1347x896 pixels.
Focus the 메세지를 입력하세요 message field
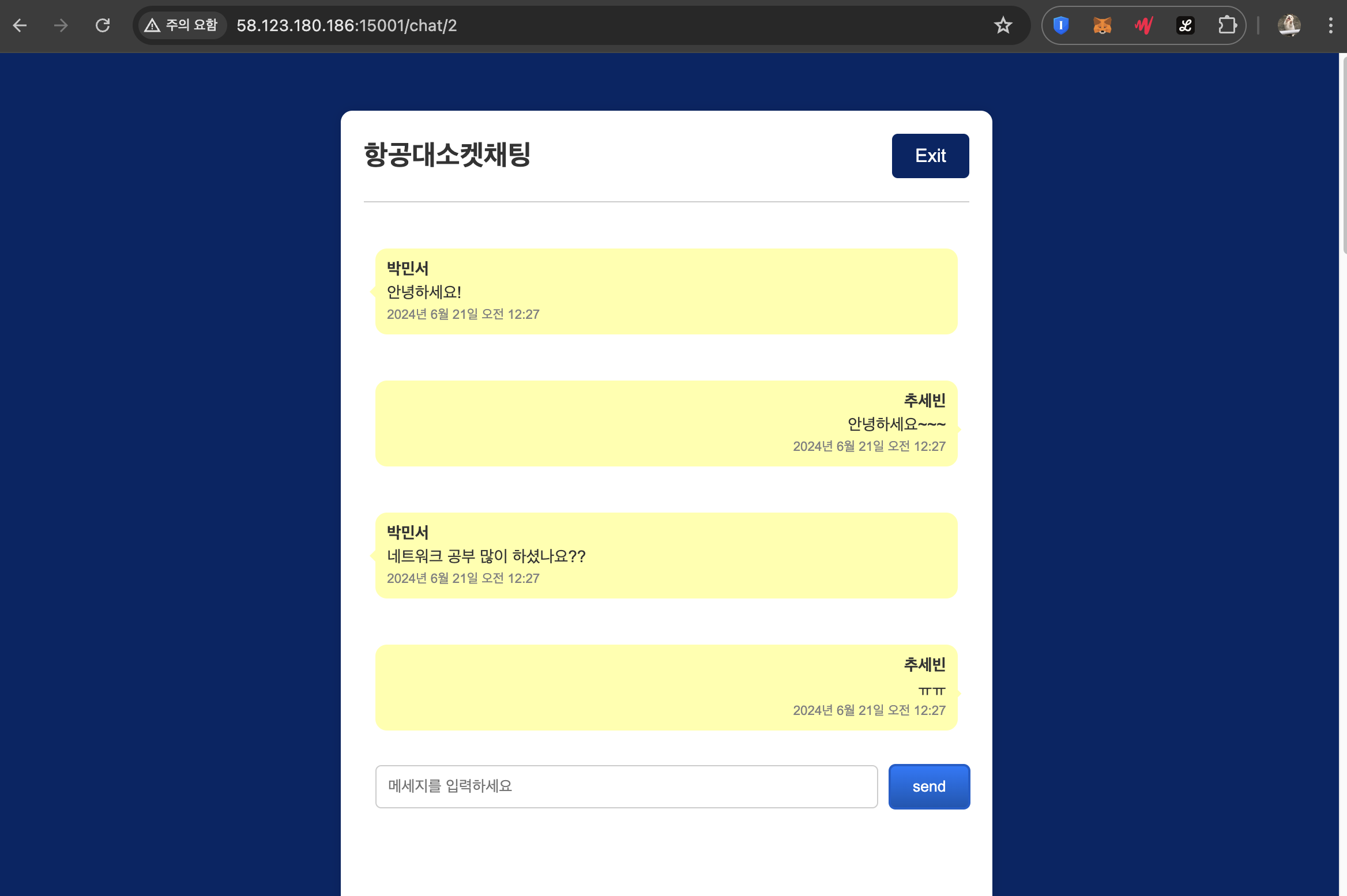[626, 786]
